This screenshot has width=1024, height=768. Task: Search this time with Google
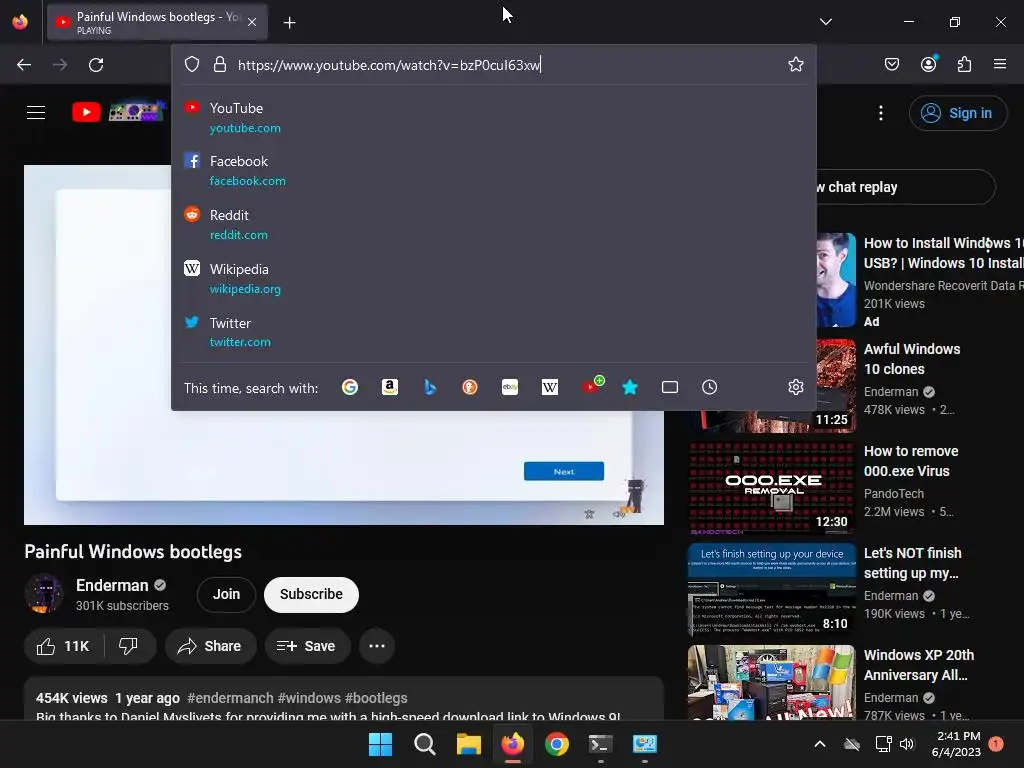click(x=350, y=387)
